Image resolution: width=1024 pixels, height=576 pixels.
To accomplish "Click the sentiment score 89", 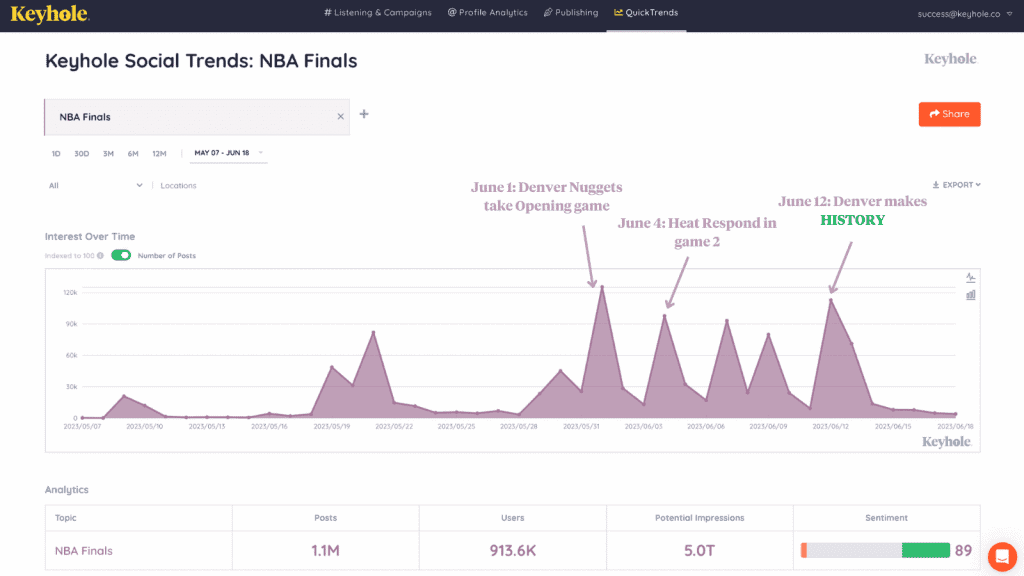I will (x=963, y=551).
